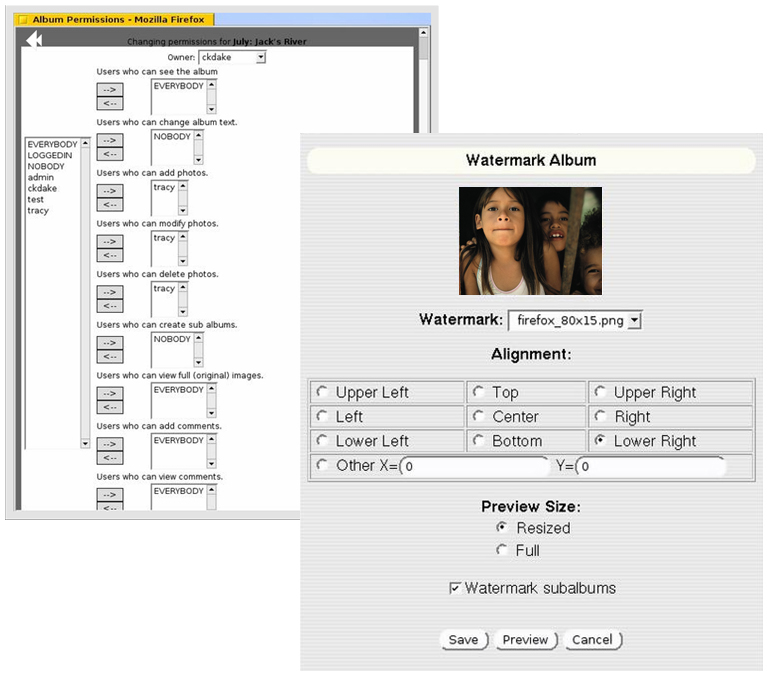This screenshot has width=767, height=676.
Task: Add user to 'can add photos' list
Action: (110, 191)
